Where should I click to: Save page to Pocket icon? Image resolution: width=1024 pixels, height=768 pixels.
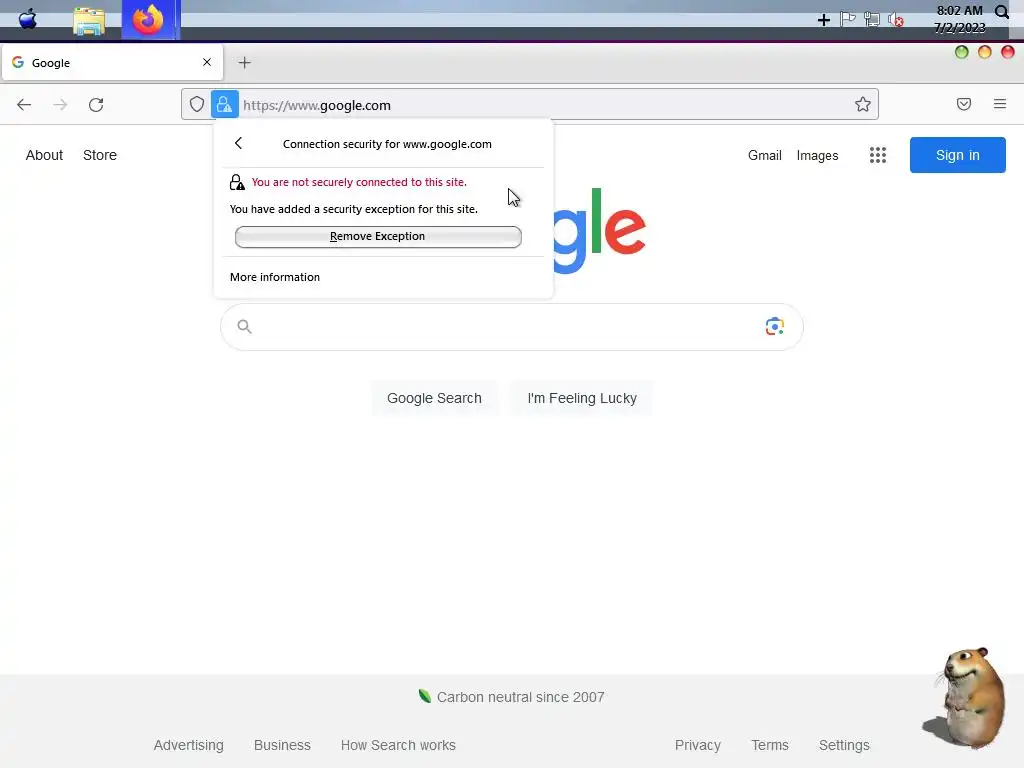(964, 104)
